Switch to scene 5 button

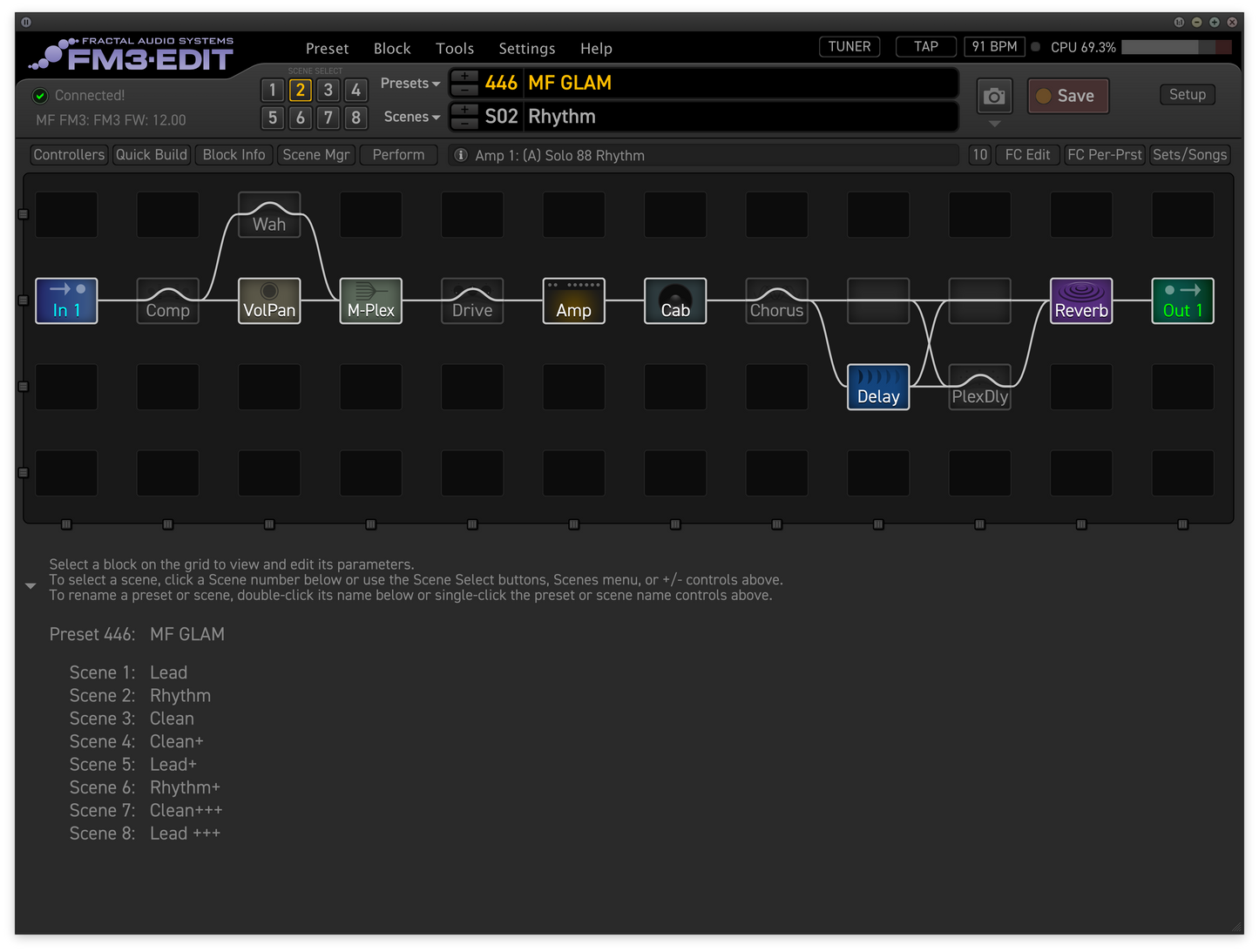(273, 118)
